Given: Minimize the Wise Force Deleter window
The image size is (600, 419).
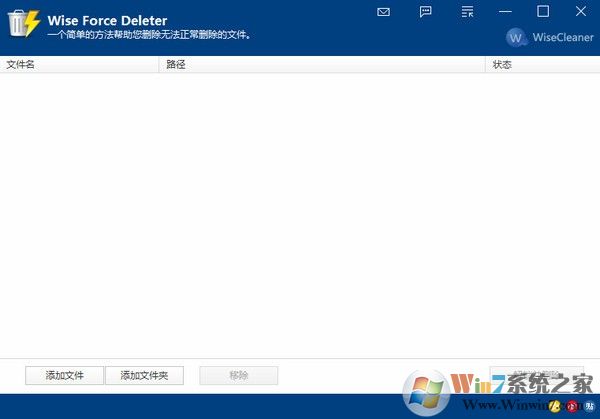Looking at the screenshot, I should point(505,11).
